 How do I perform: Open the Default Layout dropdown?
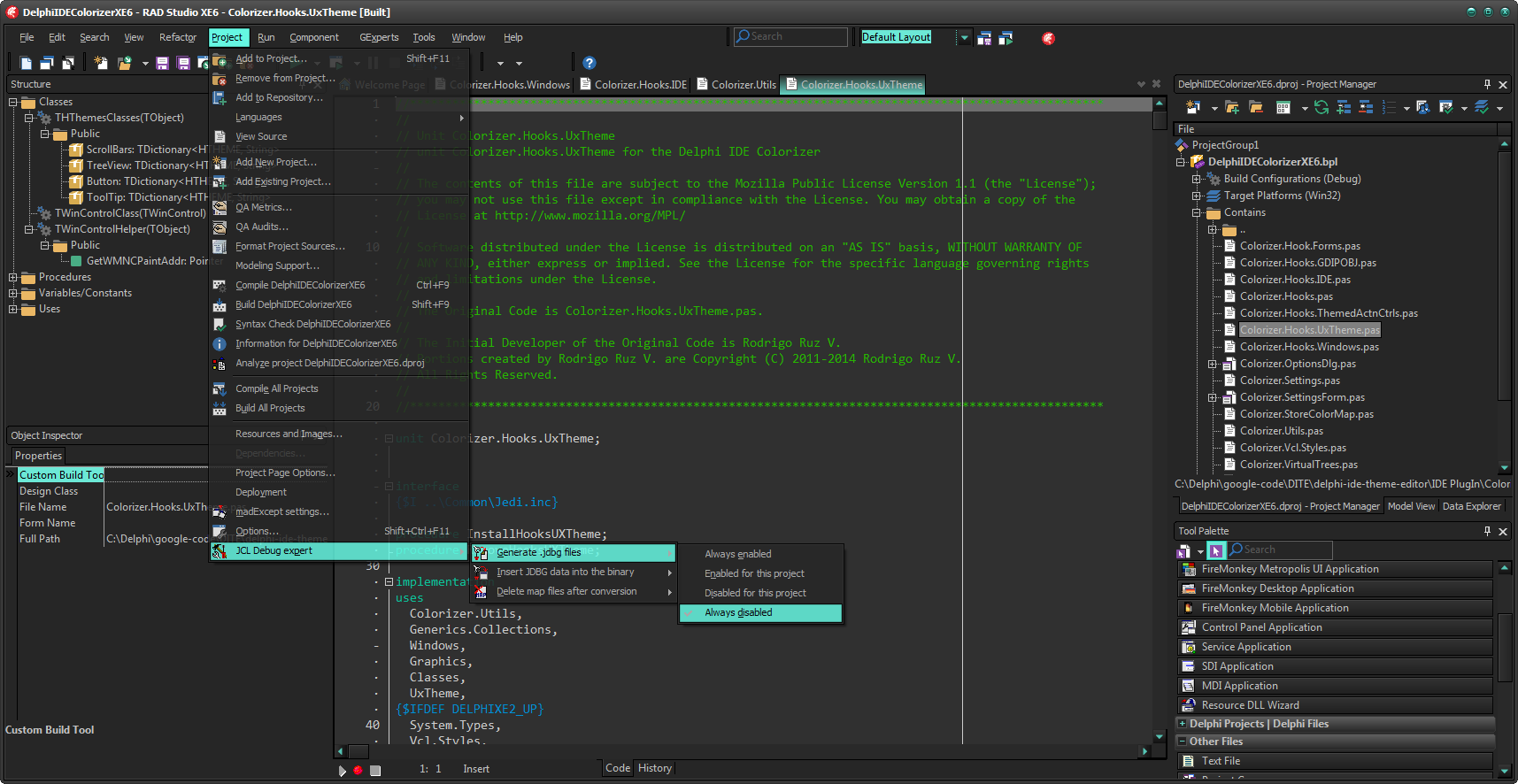(x=965, y=37)
